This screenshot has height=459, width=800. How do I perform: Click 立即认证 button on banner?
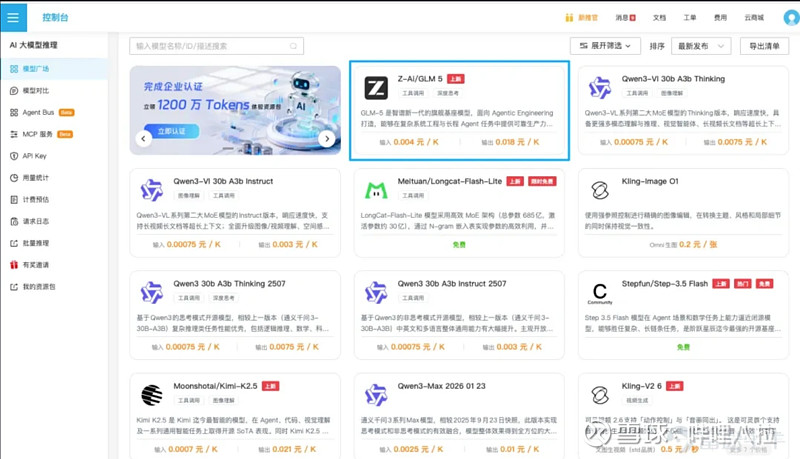[171, 131]
